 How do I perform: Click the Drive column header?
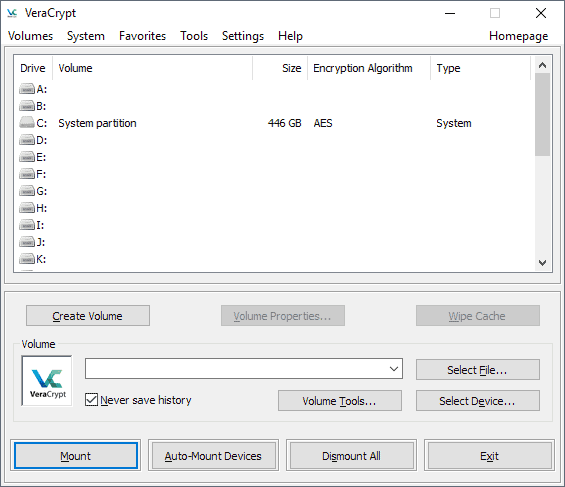33,68
